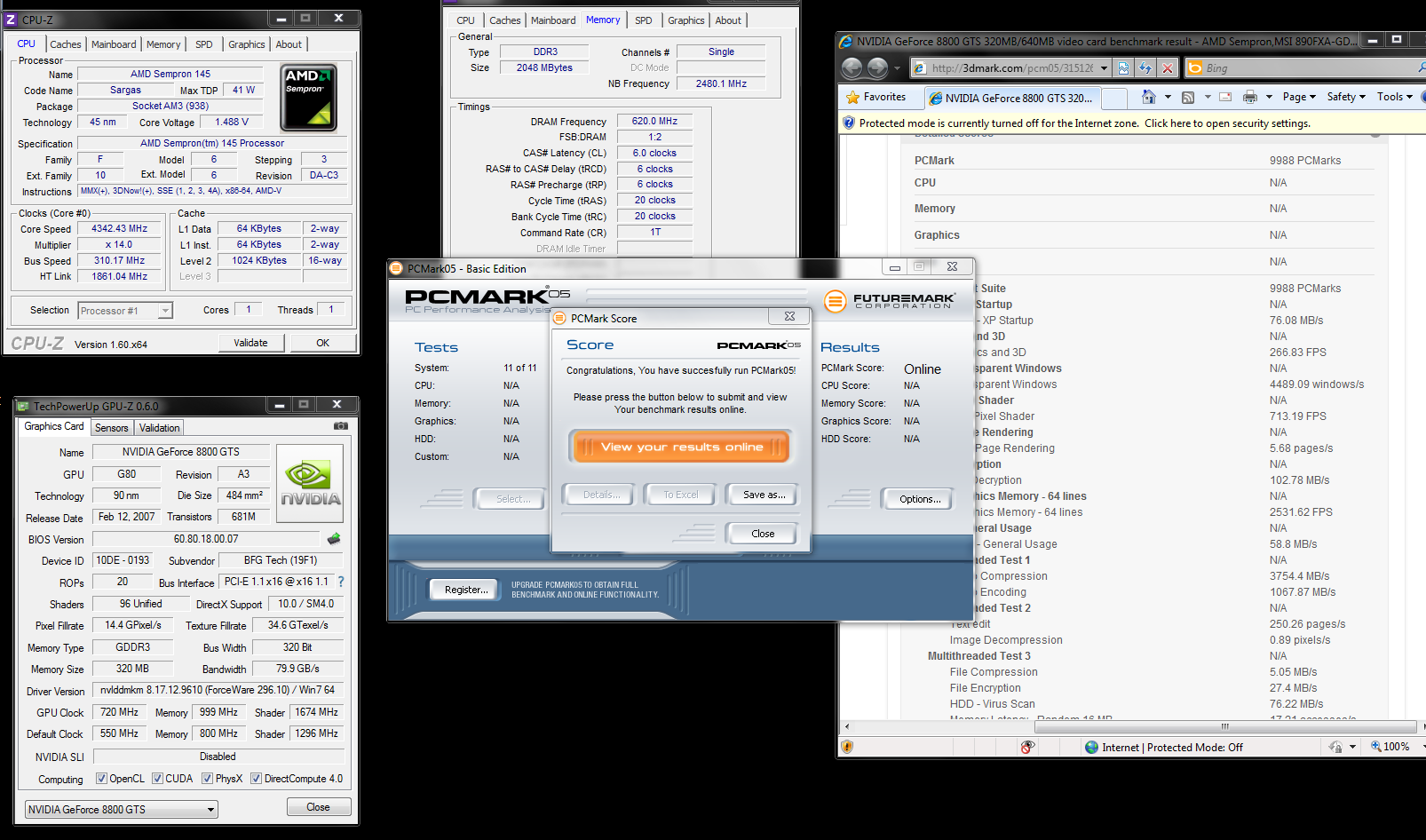The width and height of the screenshot is (1426, 840).
Task: Click the PCMark05 title bar icon
Action: tap(398, 268)
